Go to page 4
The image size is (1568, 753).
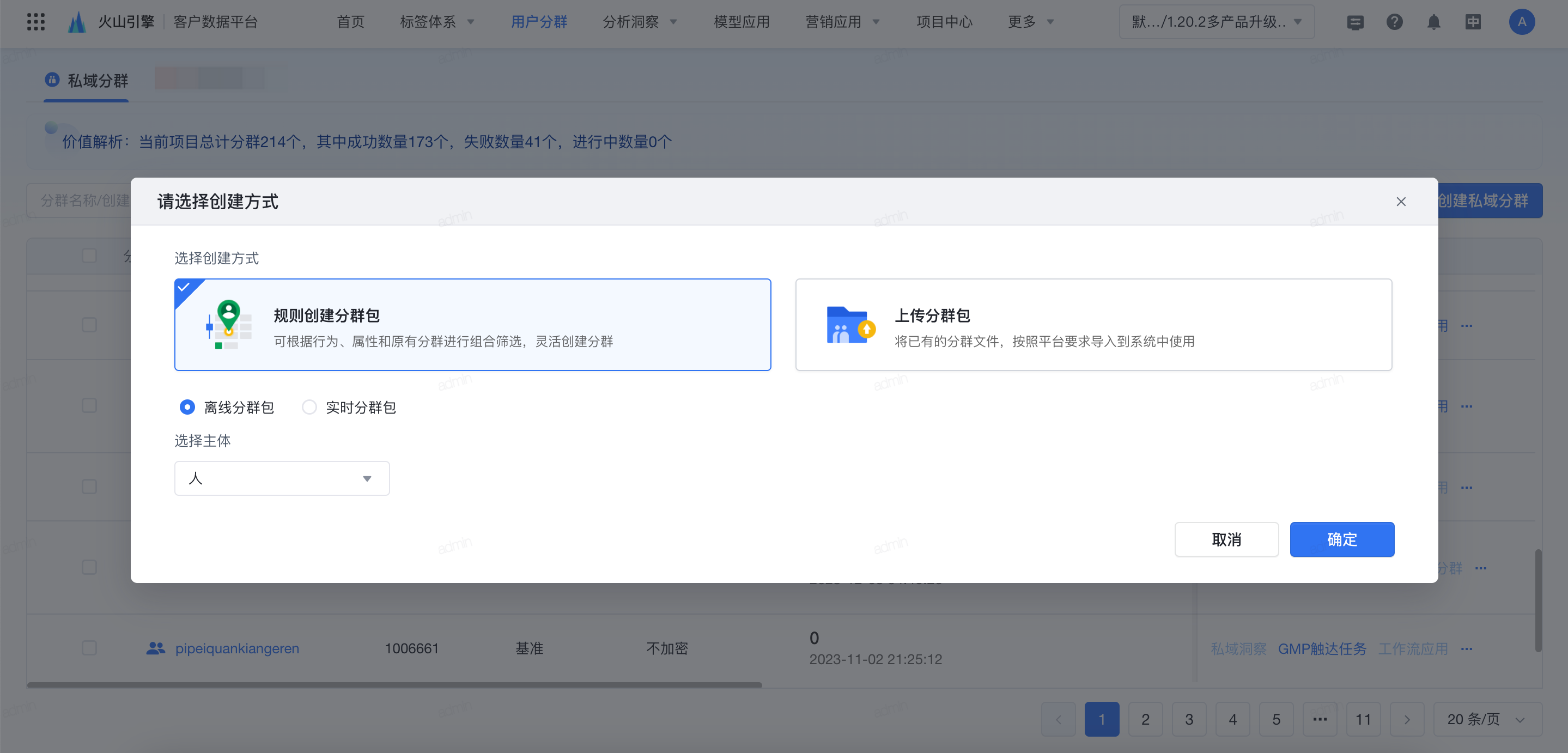click(x=1232, y=720)
